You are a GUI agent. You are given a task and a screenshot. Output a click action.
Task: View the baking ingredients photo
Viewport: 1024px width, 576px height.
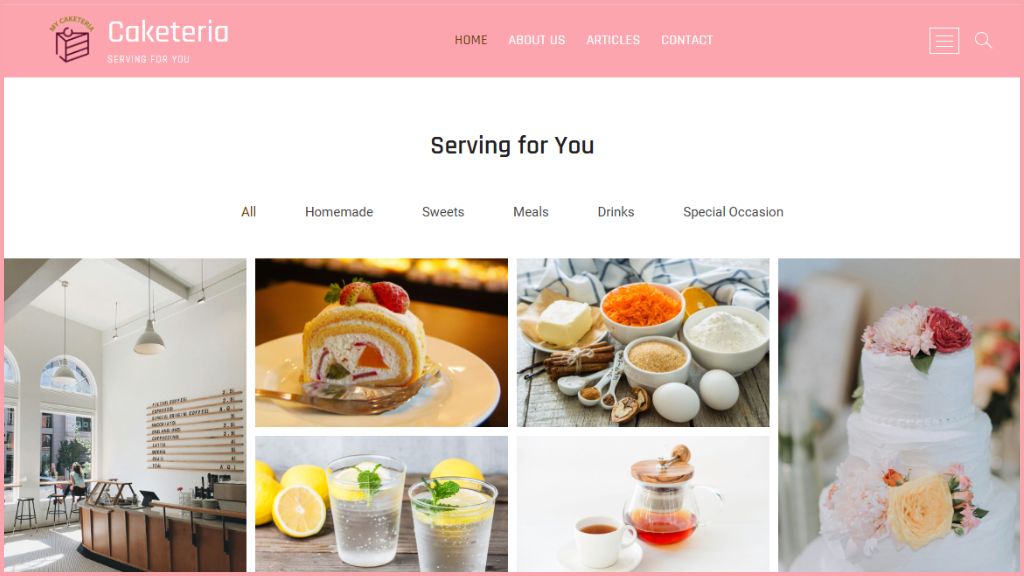643,342
